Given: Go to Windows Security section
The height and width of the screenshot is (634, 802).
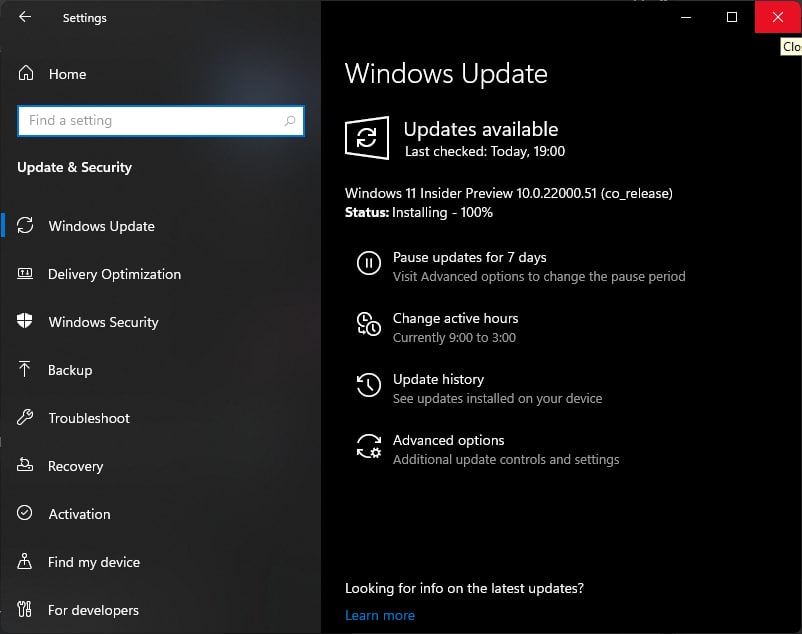Looking at the screenshot, I should point(103,322).
